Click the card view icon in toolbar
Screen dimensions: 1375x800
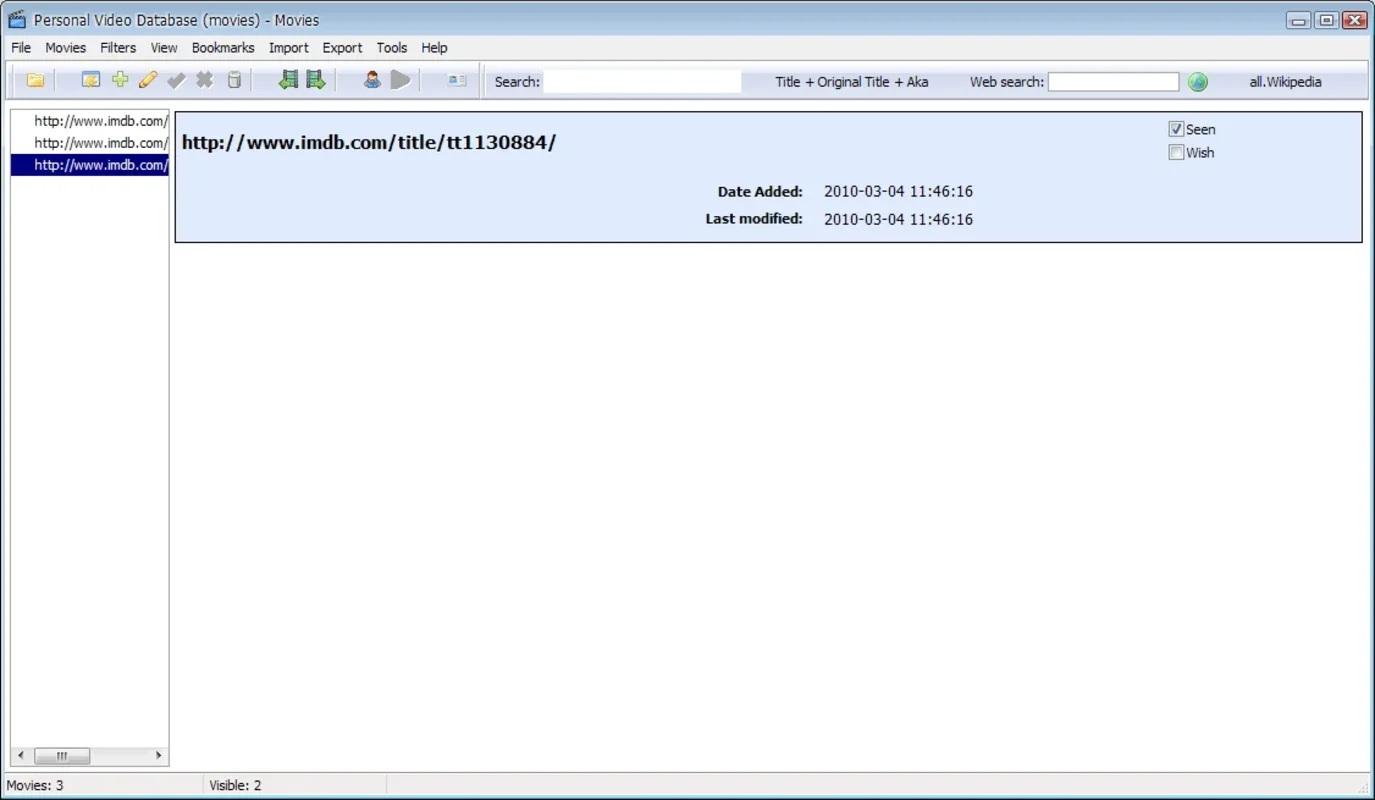coord(457,81)
